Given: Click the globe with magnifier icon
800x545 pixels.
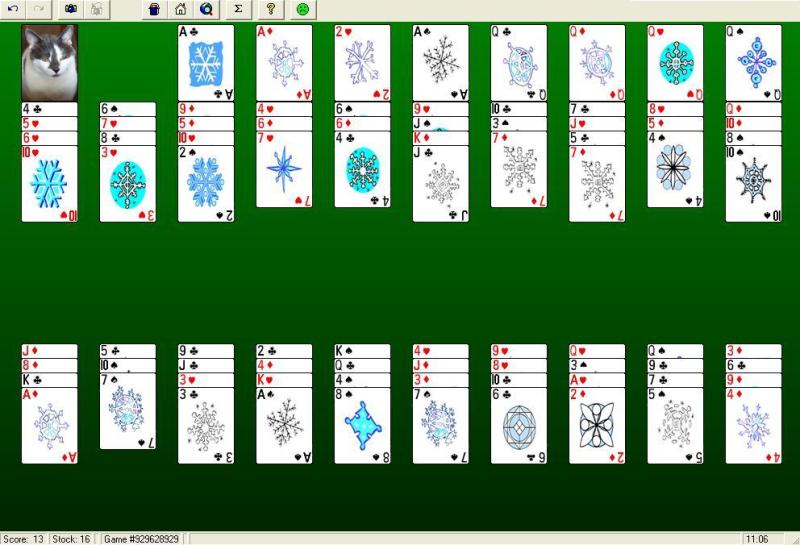Looking at the screenshot, I should [206, 9].
